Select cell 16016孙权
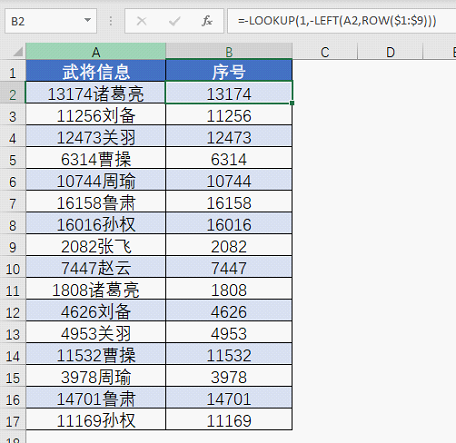The image size is (456, 443). [96, 224]
